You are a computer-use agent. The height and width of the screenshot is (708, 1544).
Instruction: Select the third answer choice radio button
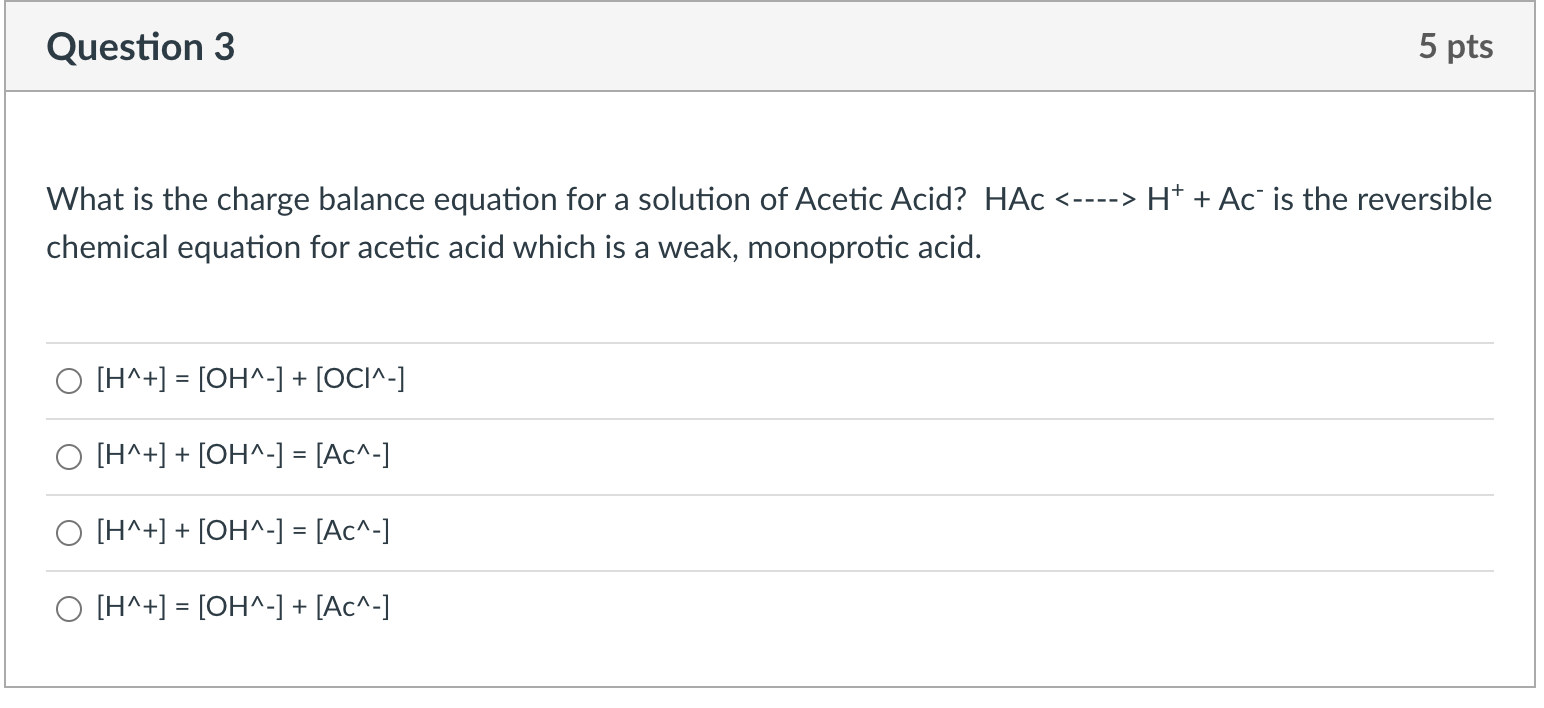pyautogui.click(x=68, y=532)
